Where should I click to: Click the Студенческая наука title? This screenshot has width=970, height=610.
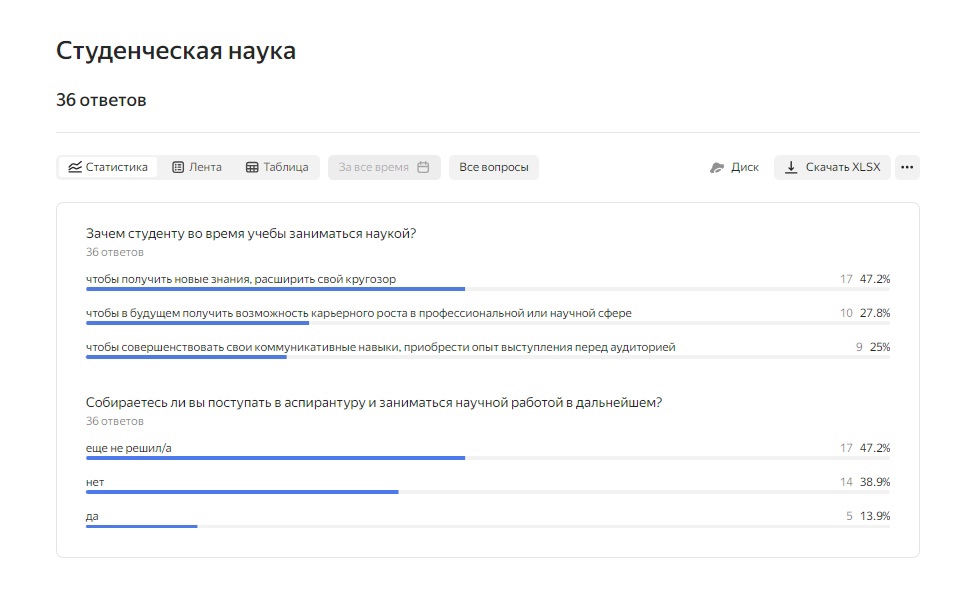coord(176,51)
